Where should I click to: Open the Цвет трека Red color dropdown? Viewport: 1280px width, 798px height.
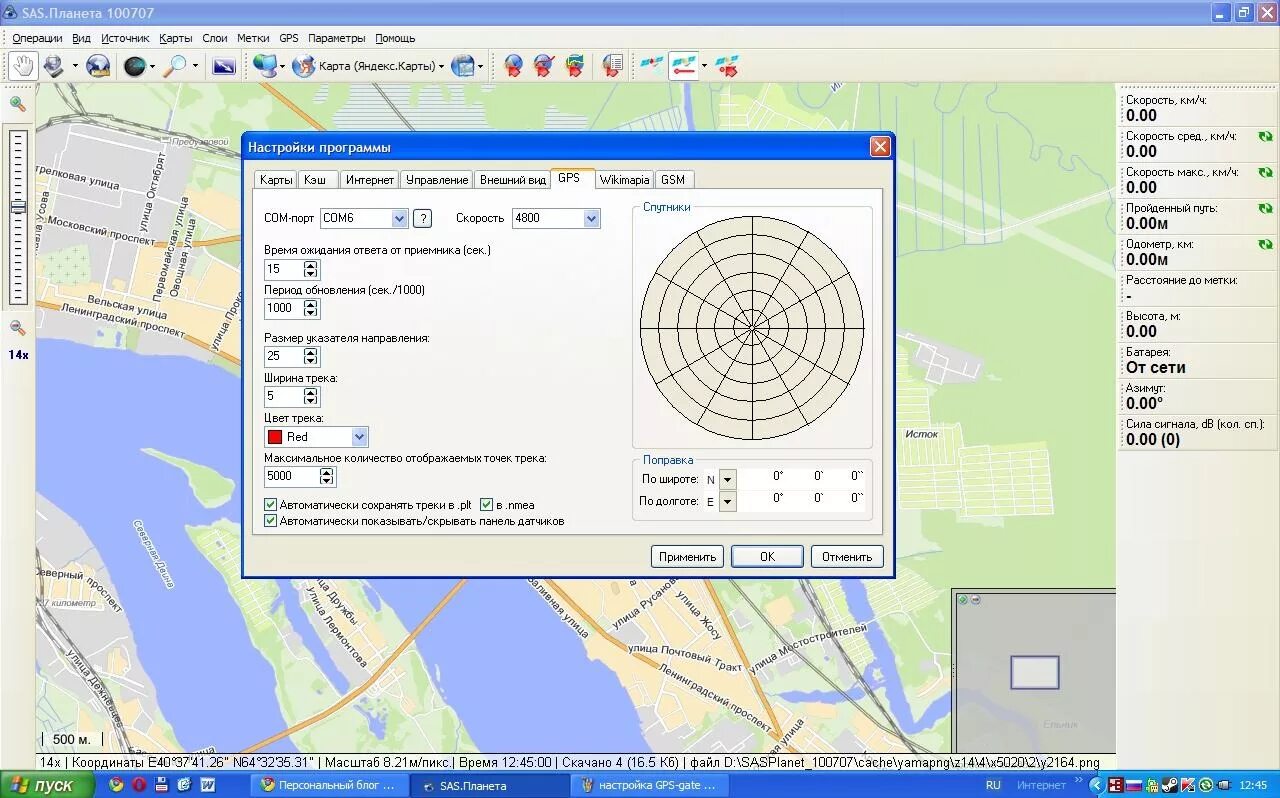(x=359, y=437)
